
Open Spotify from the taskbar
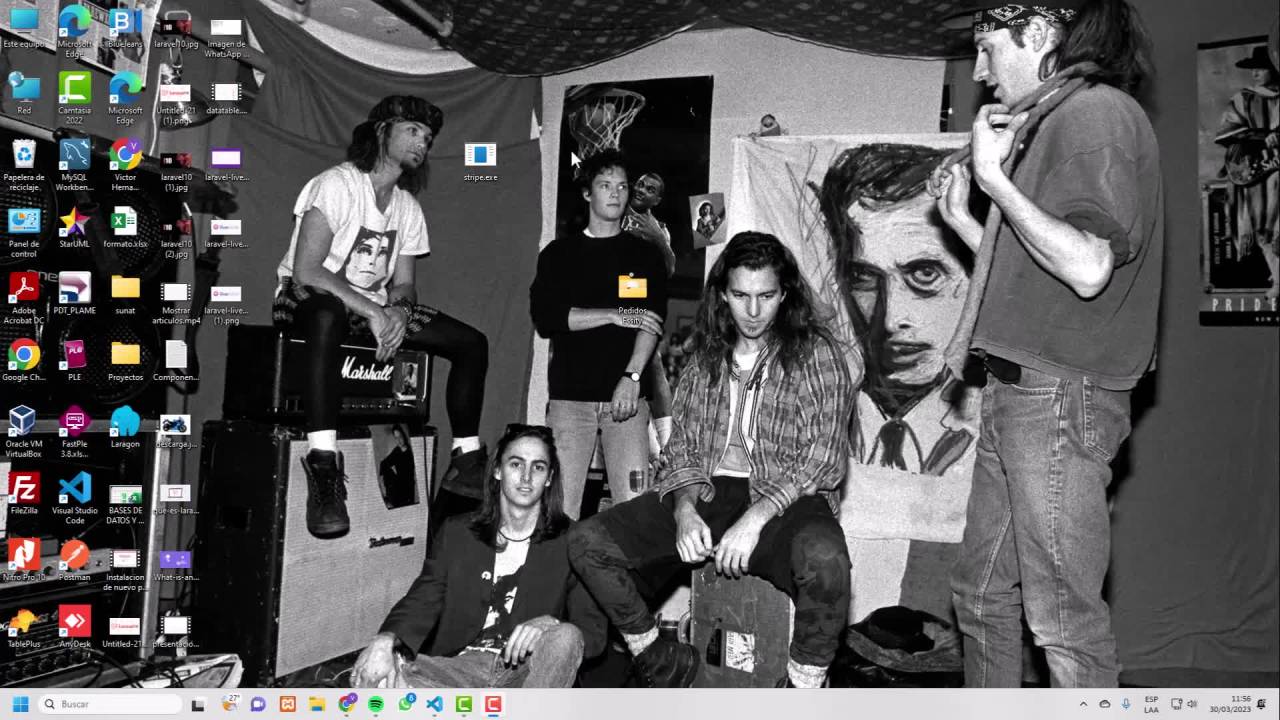(x=376, y=704)
